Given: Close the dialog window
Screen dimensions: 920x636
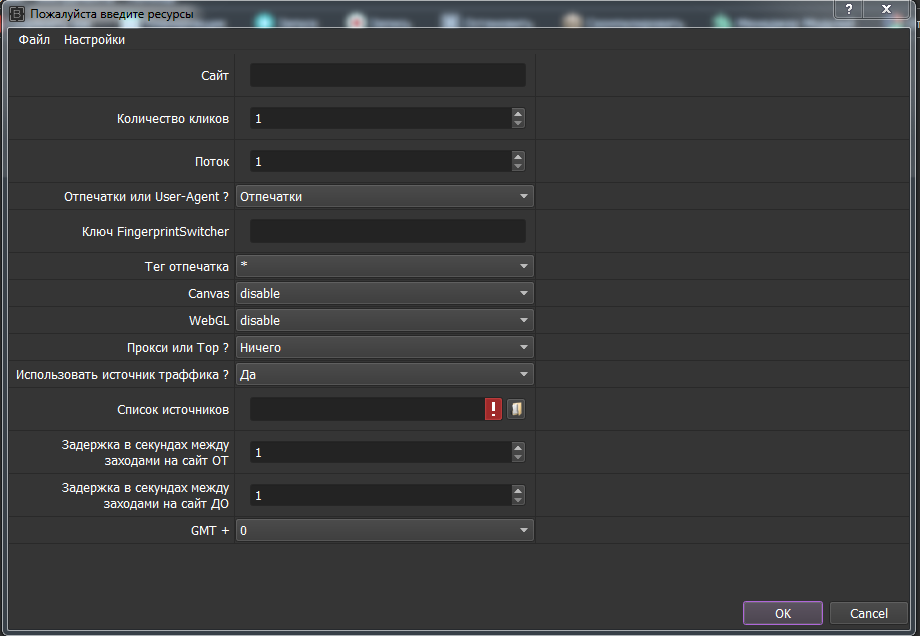Looking at the screenshot, I should (x=887, y=9).
